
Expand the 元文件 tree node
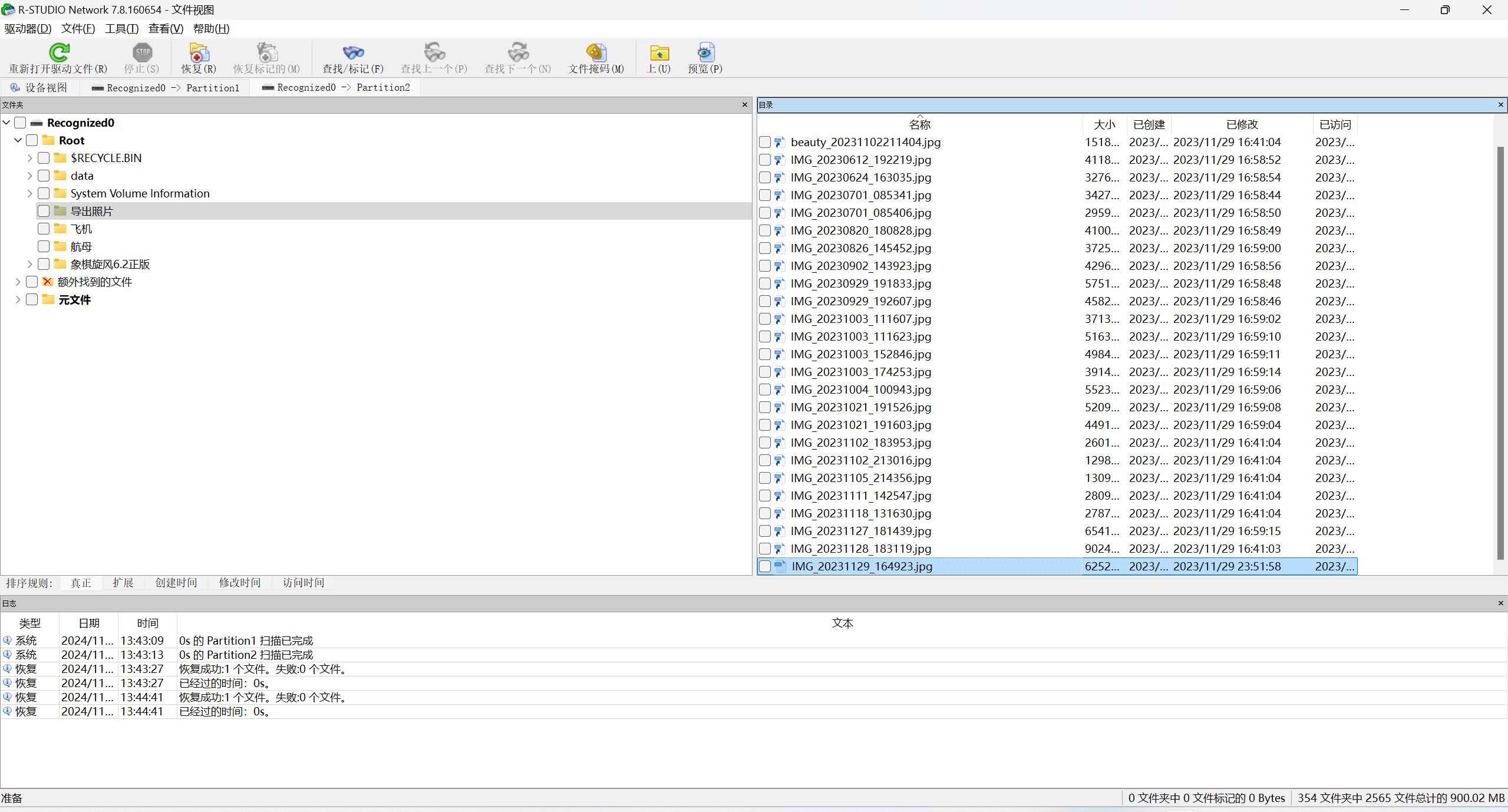pos(18,299)
